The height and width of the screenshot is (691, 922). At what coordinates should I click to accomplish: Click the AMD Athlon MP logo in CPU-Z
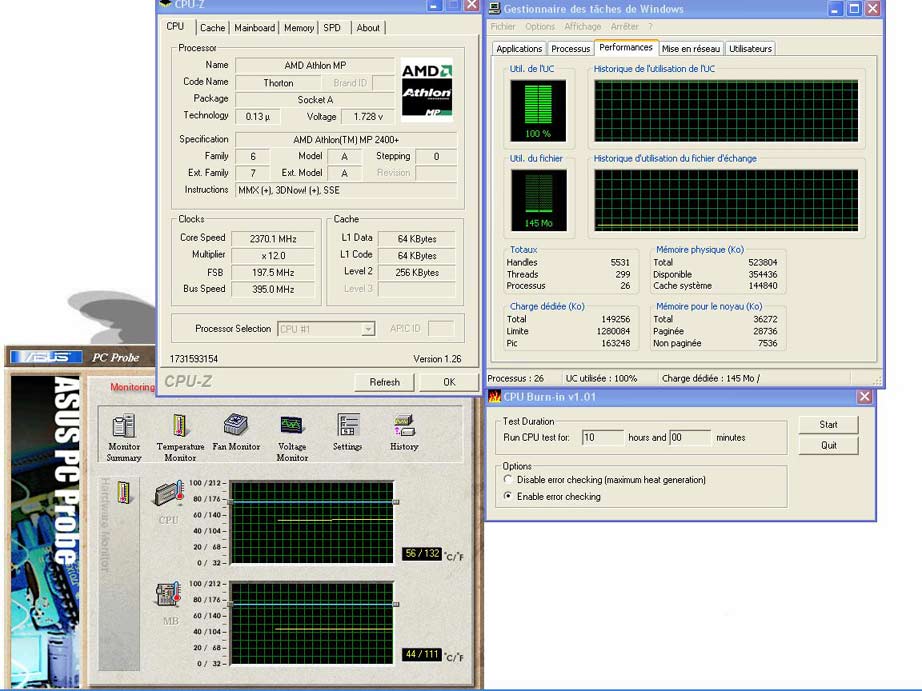point(427,89)
